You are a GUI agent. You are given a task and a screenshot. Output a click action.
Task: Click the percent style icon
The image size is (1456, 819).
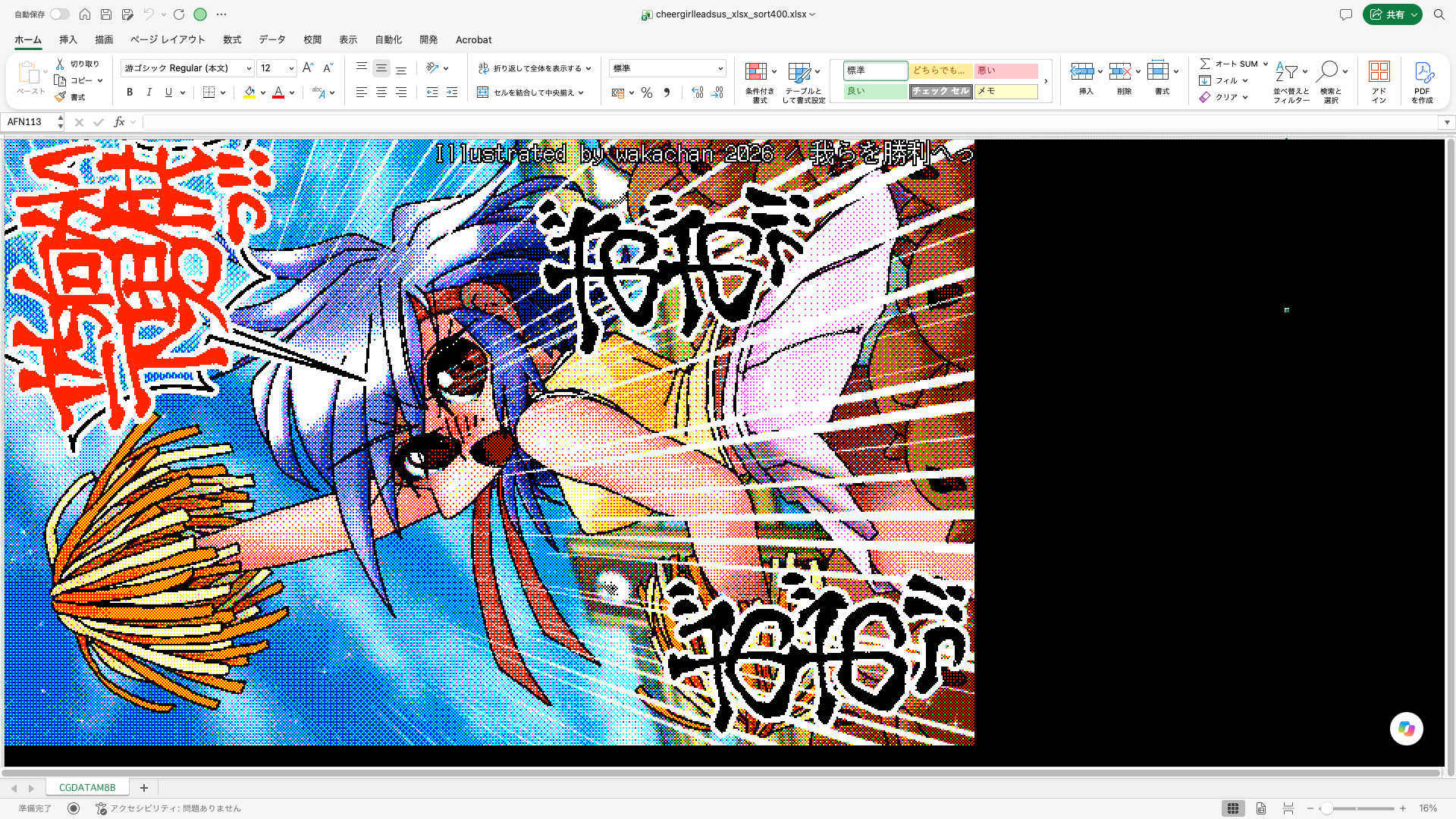click(x=647, y=93)
